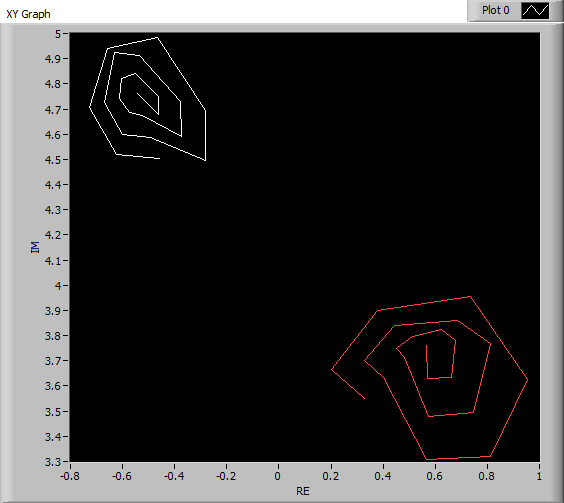Select the RE horizontal axis label
564x503 pixels.
303,491
